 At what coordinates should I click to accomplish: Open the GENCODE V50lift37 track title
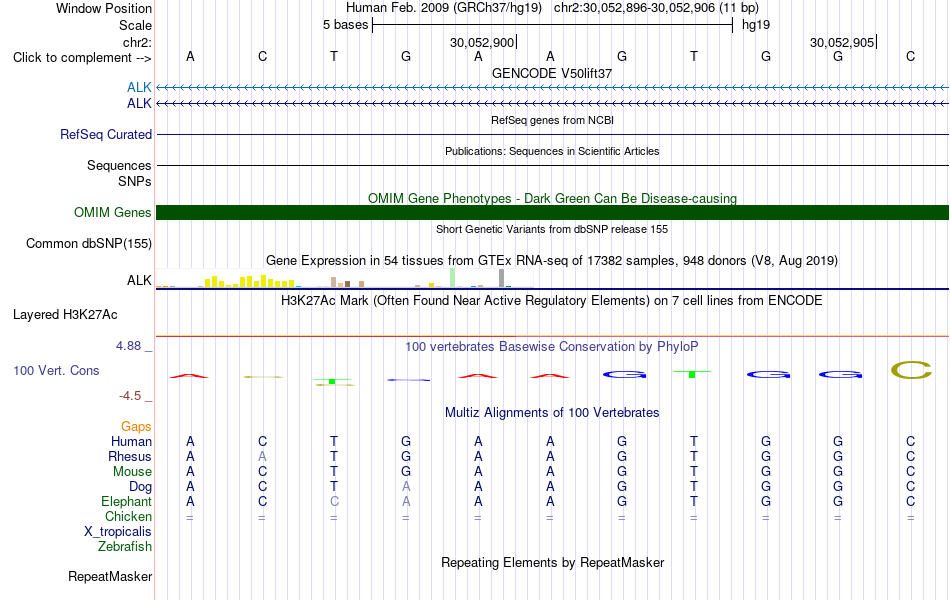tap(552, 73)
